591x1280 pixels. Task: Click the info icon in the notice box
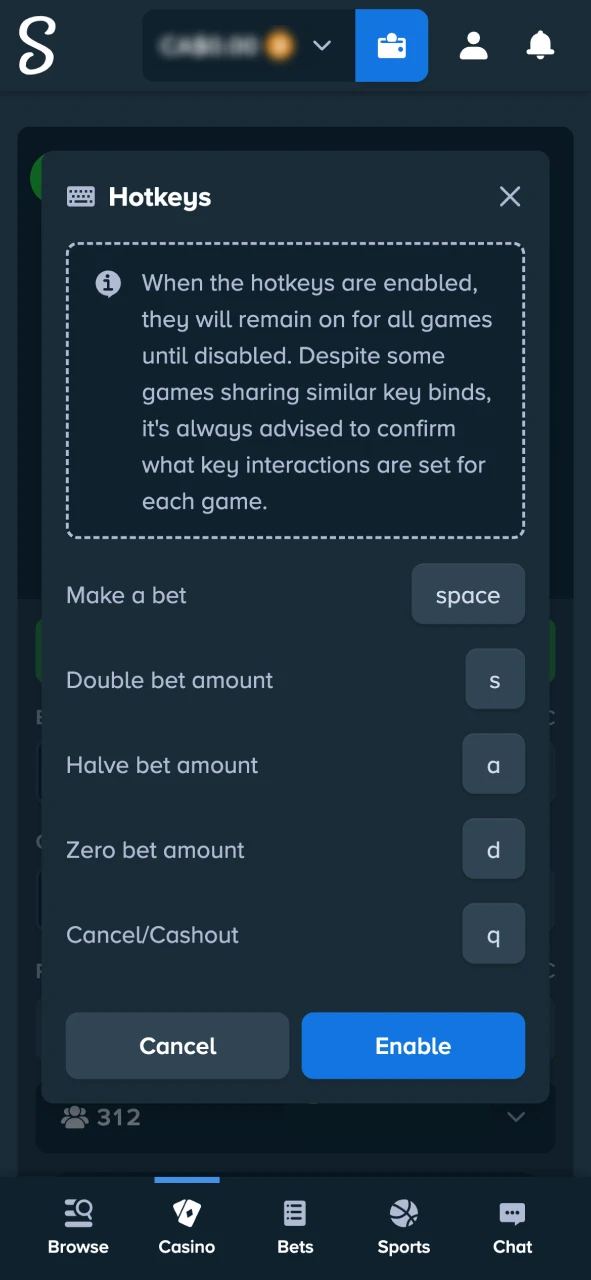108,283
